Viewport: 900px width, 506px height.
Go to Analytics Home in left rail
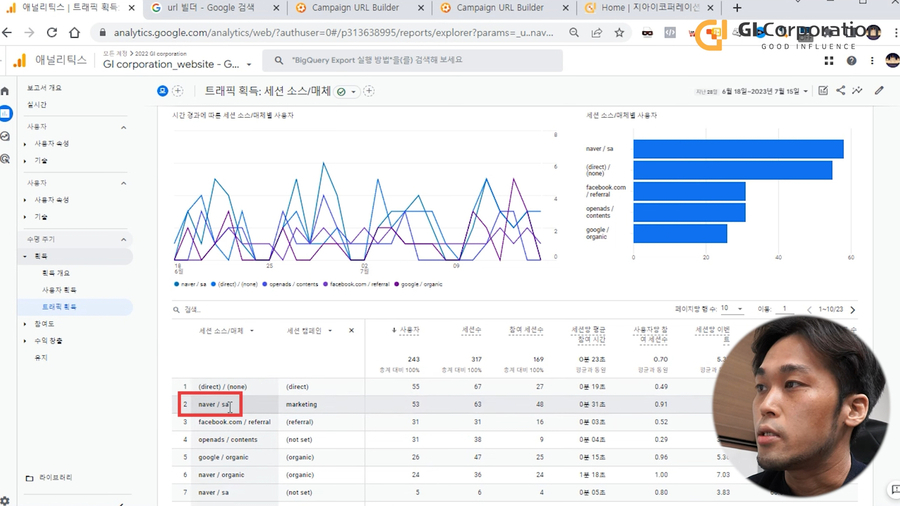pyautogui.click(x=5, y=91)
